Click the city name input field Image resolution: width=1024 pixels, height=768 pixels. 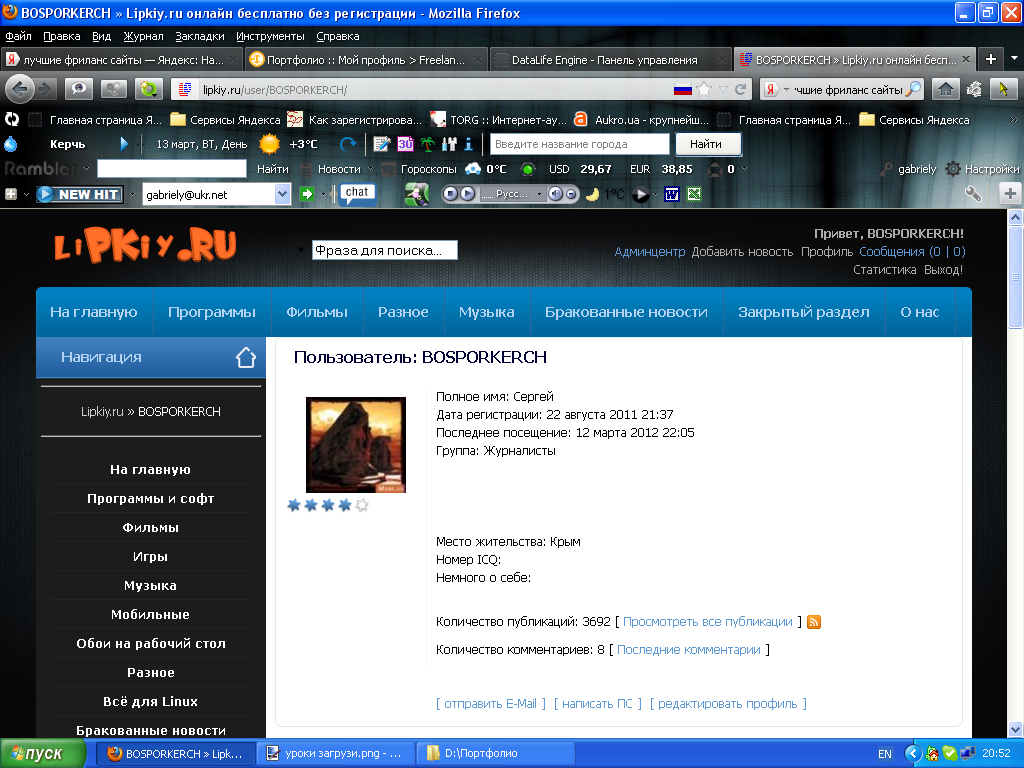click(x=579, y=144)
